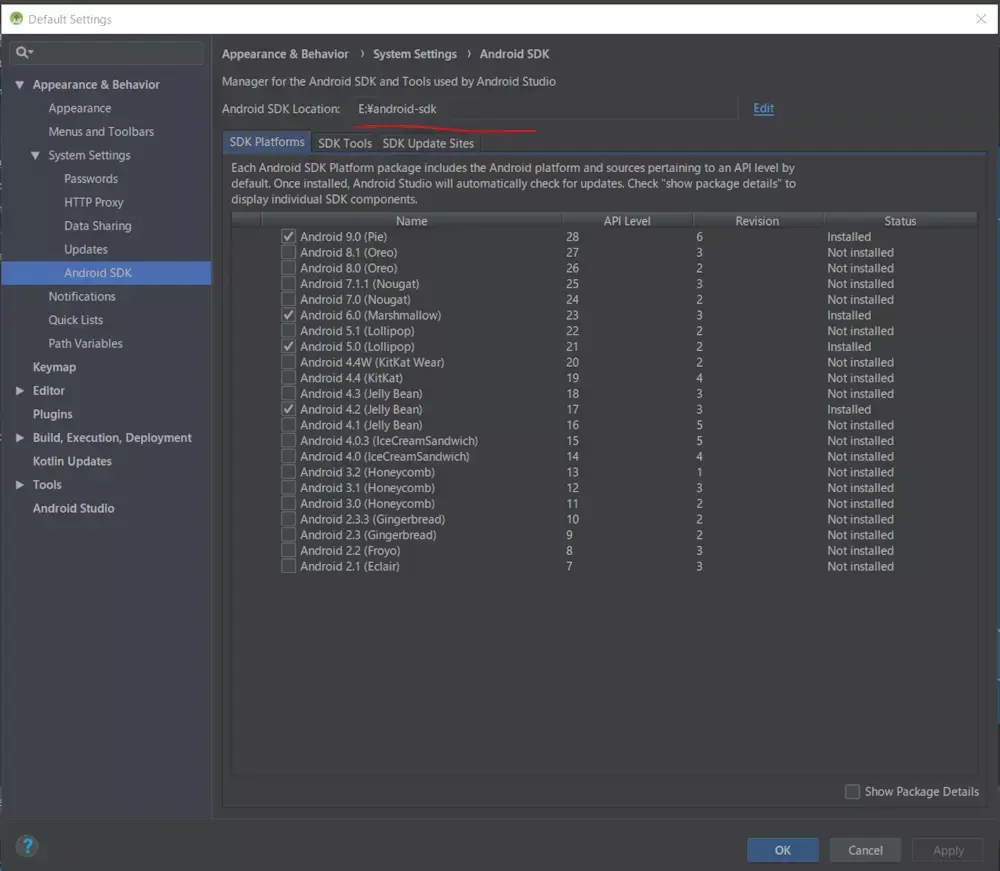Expand the Editor section arrow

pyautogui.click(x=20, y=390)
